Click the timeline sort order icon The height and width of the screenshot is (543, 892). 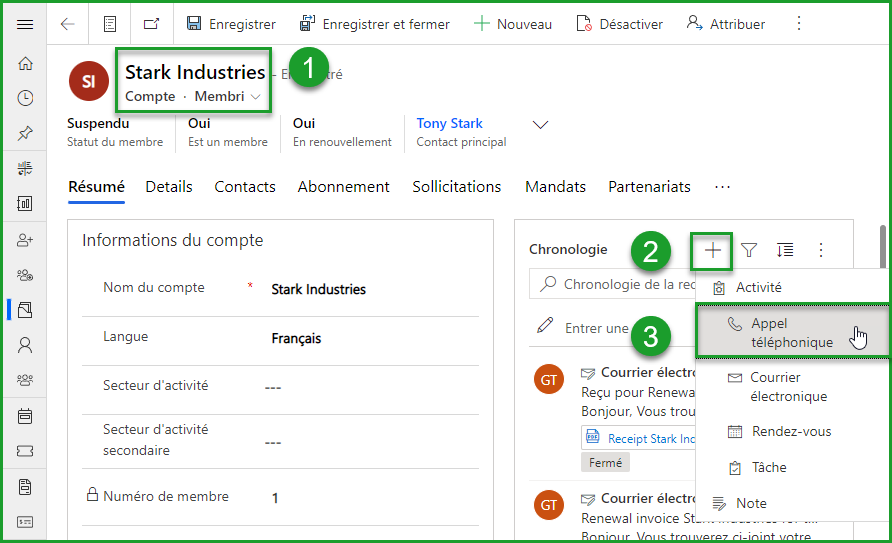point(785,250)
